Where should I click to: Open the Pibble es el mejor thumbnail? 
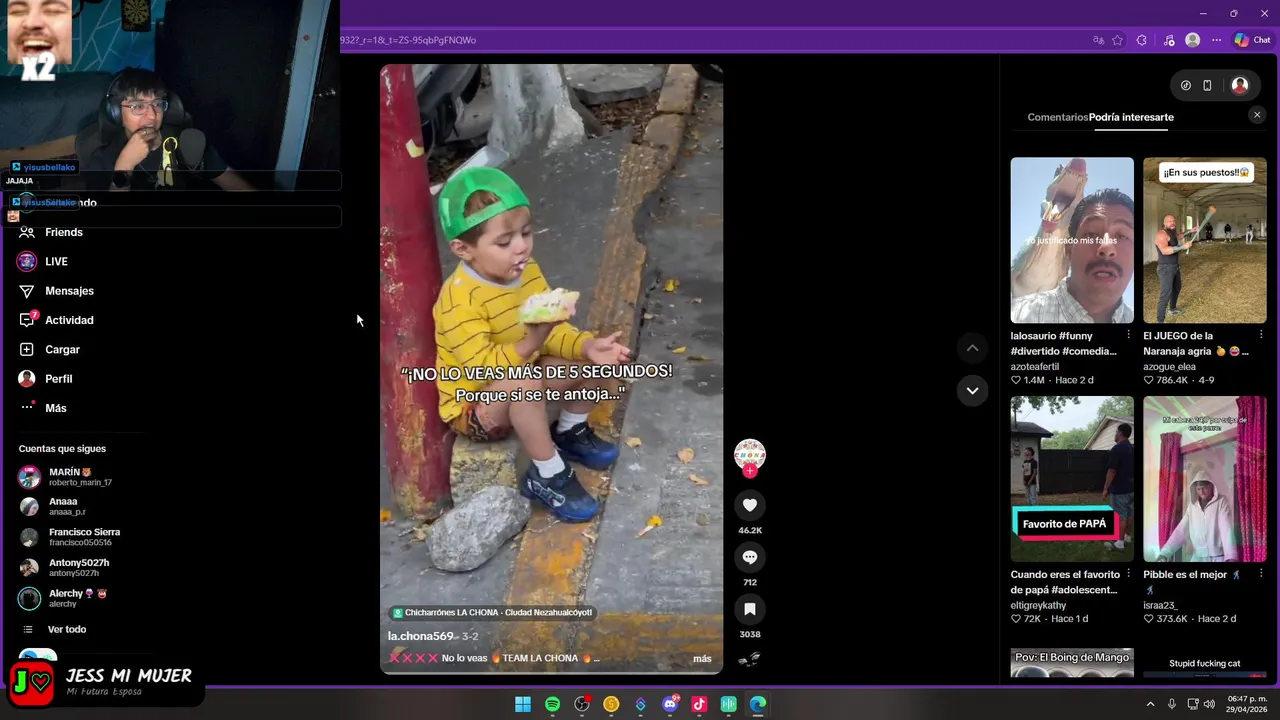pos(1205,479)
